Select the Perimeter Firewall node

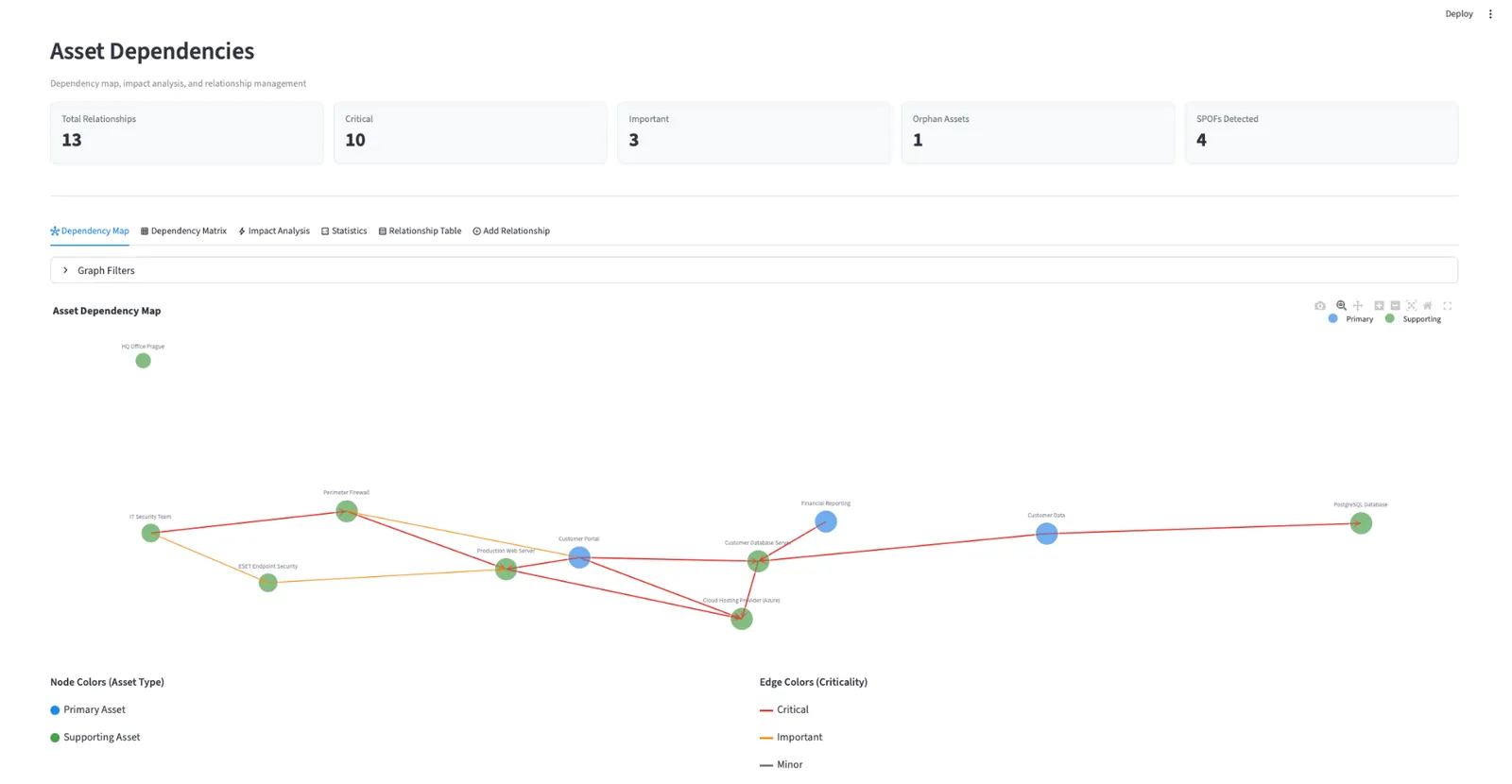click(347, 511)
